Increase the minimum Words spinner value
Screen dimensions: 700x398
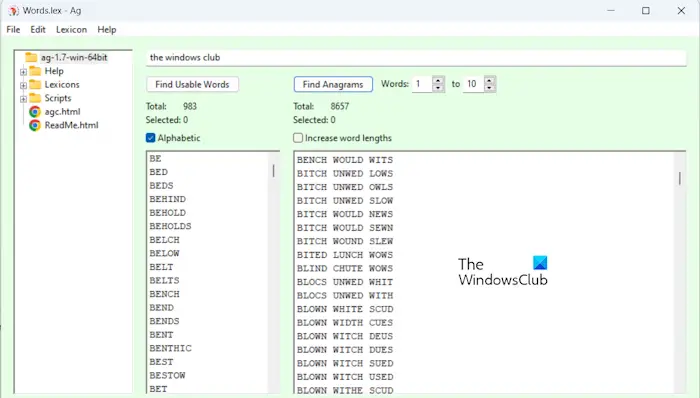click(438, 81)
